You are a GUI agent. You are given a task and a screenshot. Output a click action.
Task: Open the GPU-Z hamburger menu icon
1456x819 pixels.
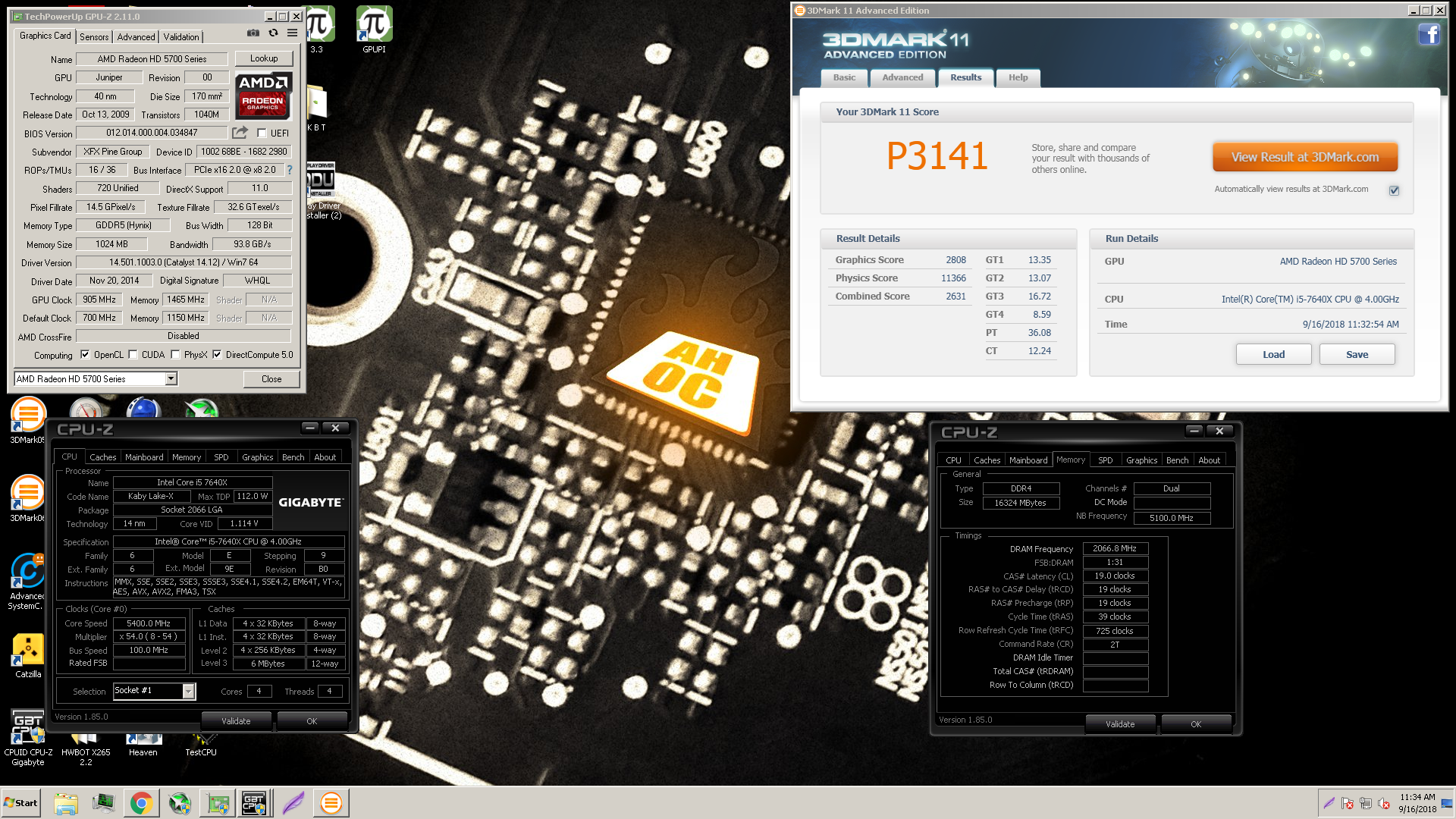pos(292,33)
